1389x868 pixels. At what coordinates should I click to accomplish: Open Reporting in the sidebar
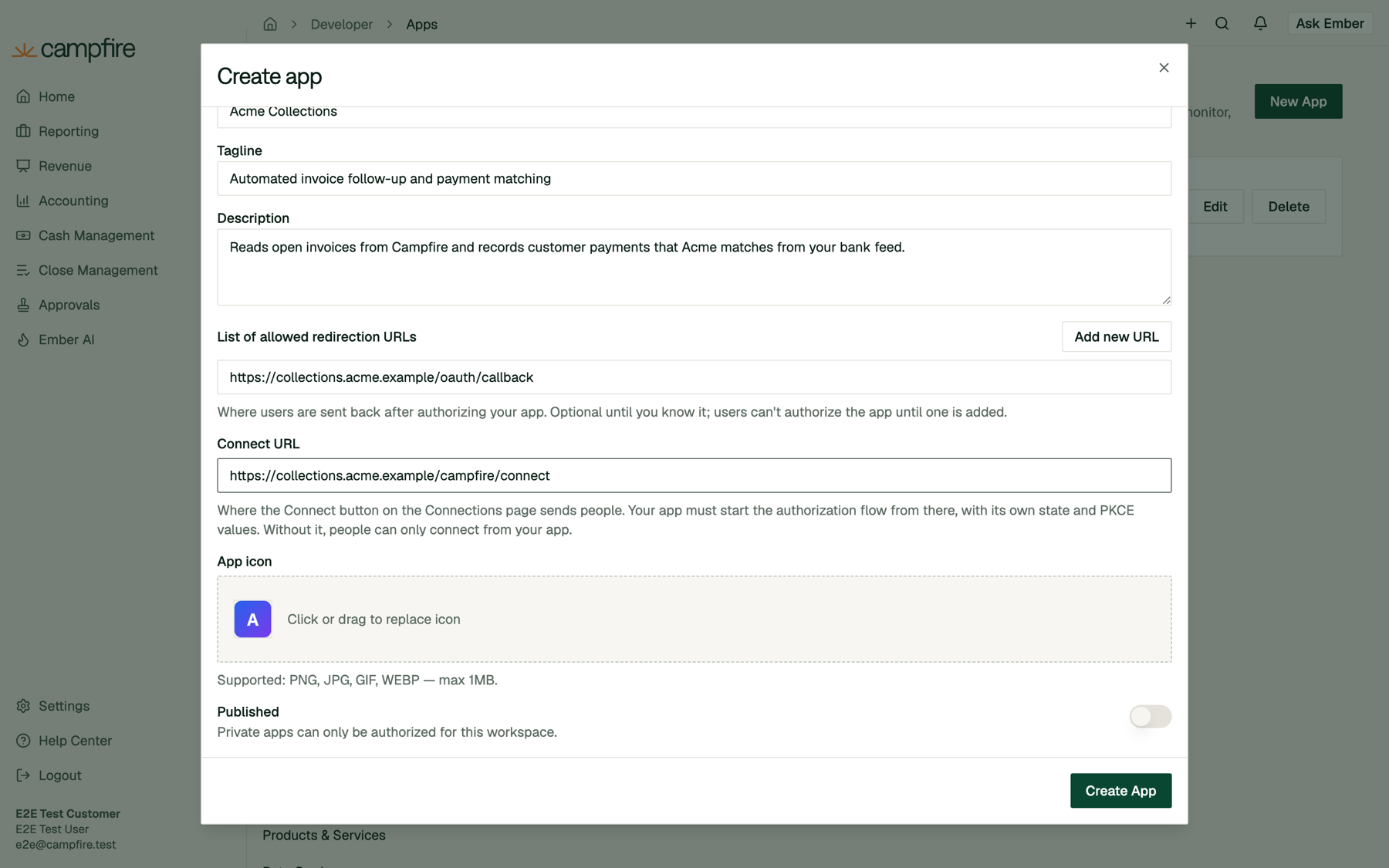click(69, 131)
